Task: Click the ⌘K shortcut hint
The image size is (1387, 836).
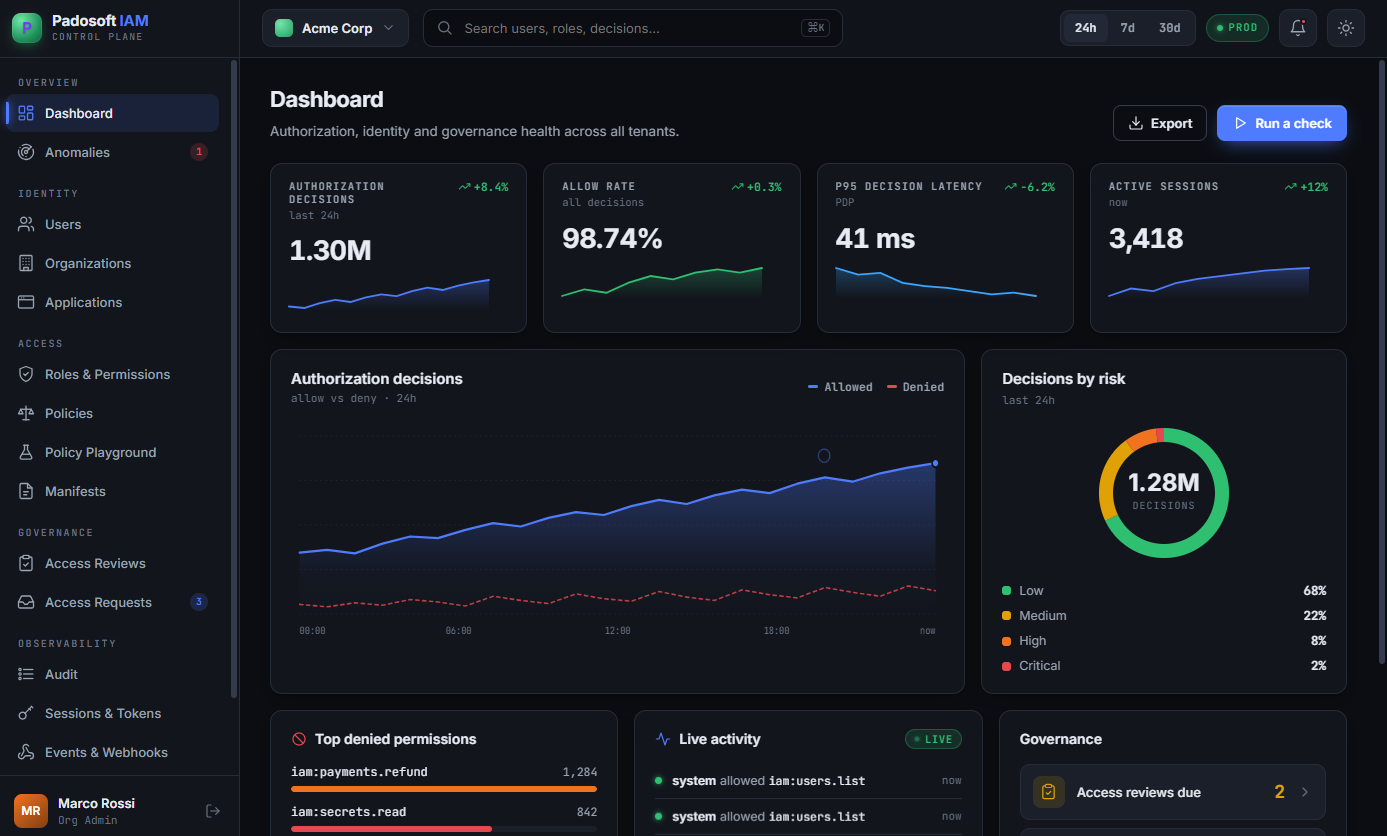Action: pos(816,28)
